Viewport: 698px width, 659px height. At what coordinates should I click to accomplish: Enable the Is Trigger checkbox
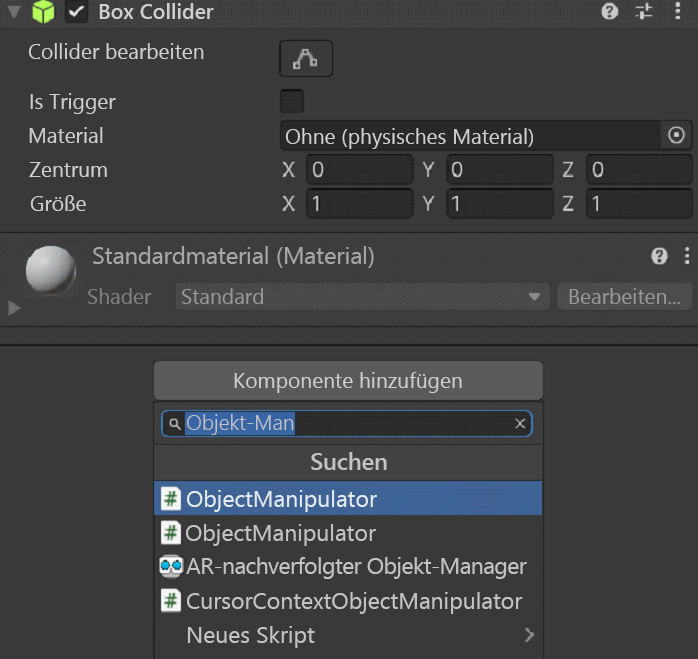292,101
